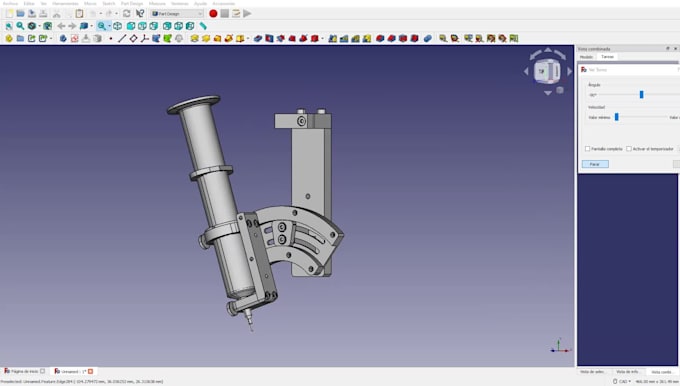
Task: Open the CAD navigation style dropdown in status bar
Action: 622,382
